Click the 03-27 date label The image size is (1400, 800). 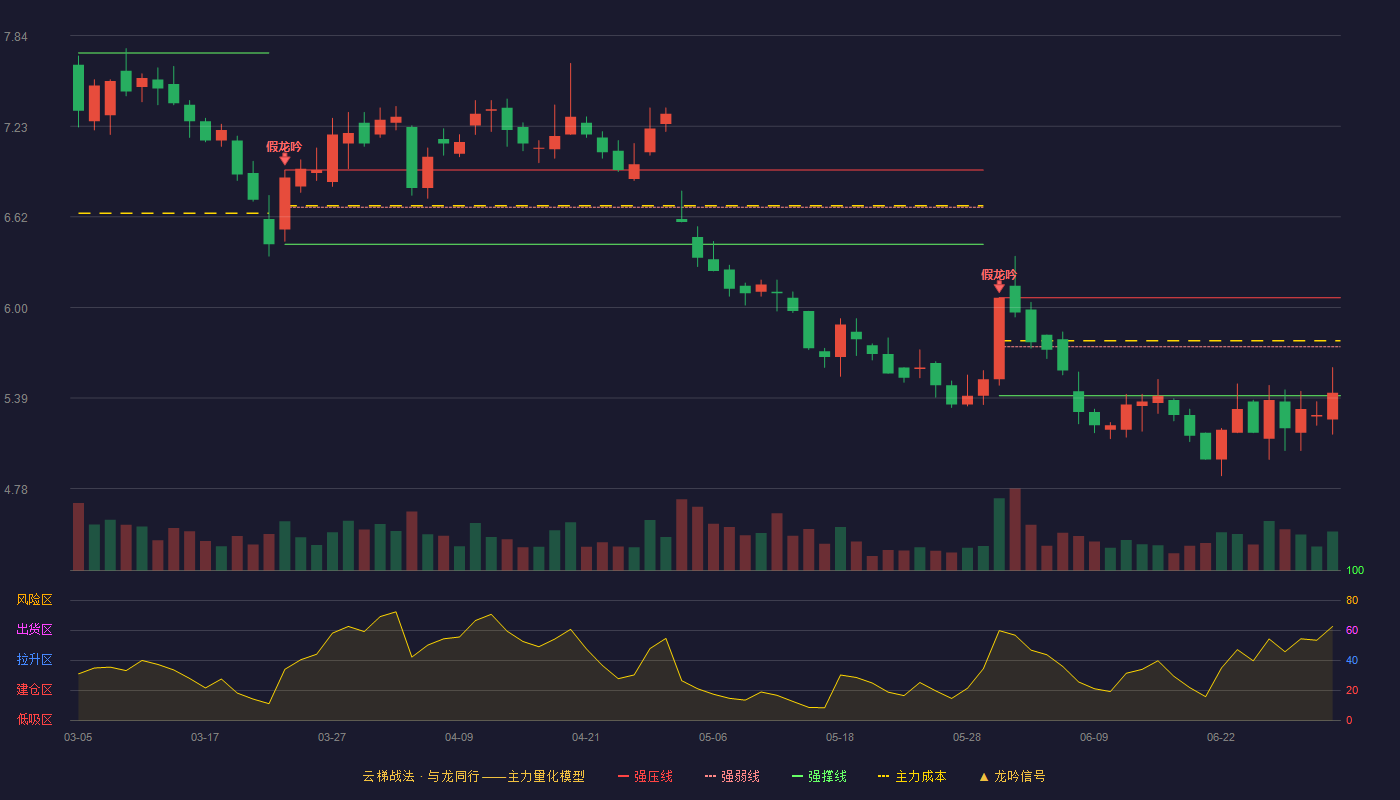tap(332, 737)
